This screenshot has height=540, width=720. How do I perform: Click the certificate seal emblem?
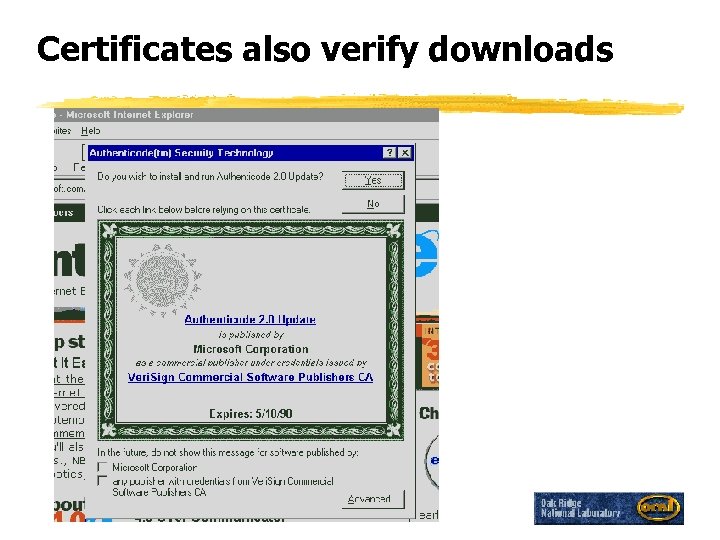tap(162, 281)
